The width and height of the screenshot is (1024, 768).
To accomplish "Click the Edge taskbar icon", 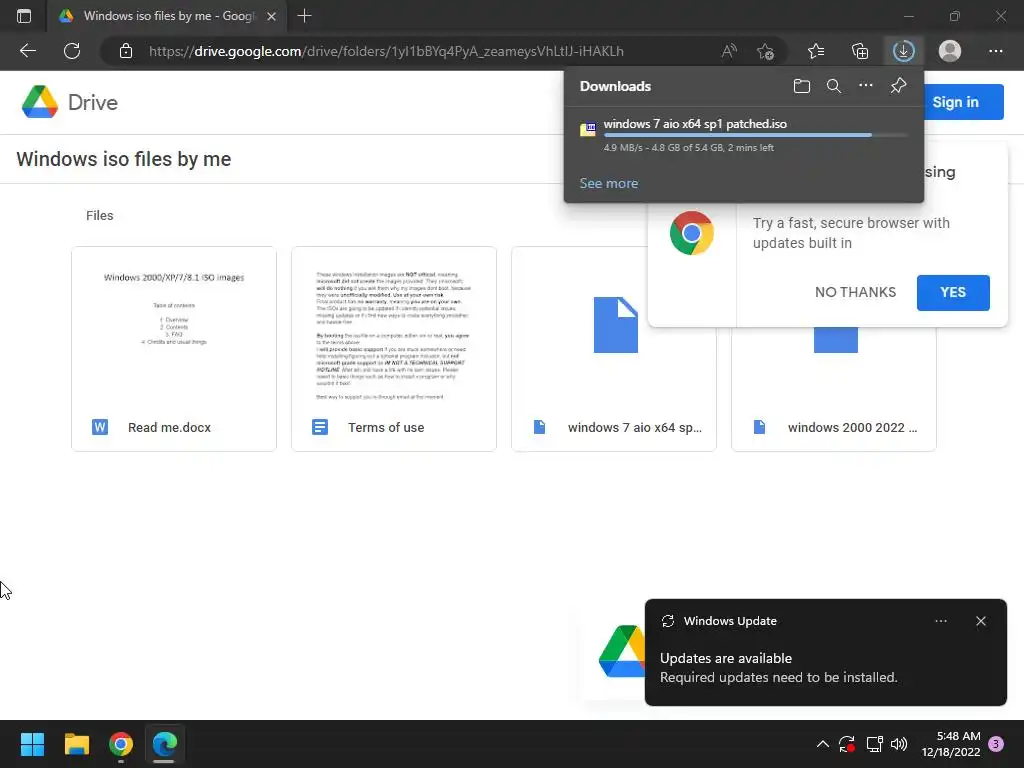I will click(165, 744).
